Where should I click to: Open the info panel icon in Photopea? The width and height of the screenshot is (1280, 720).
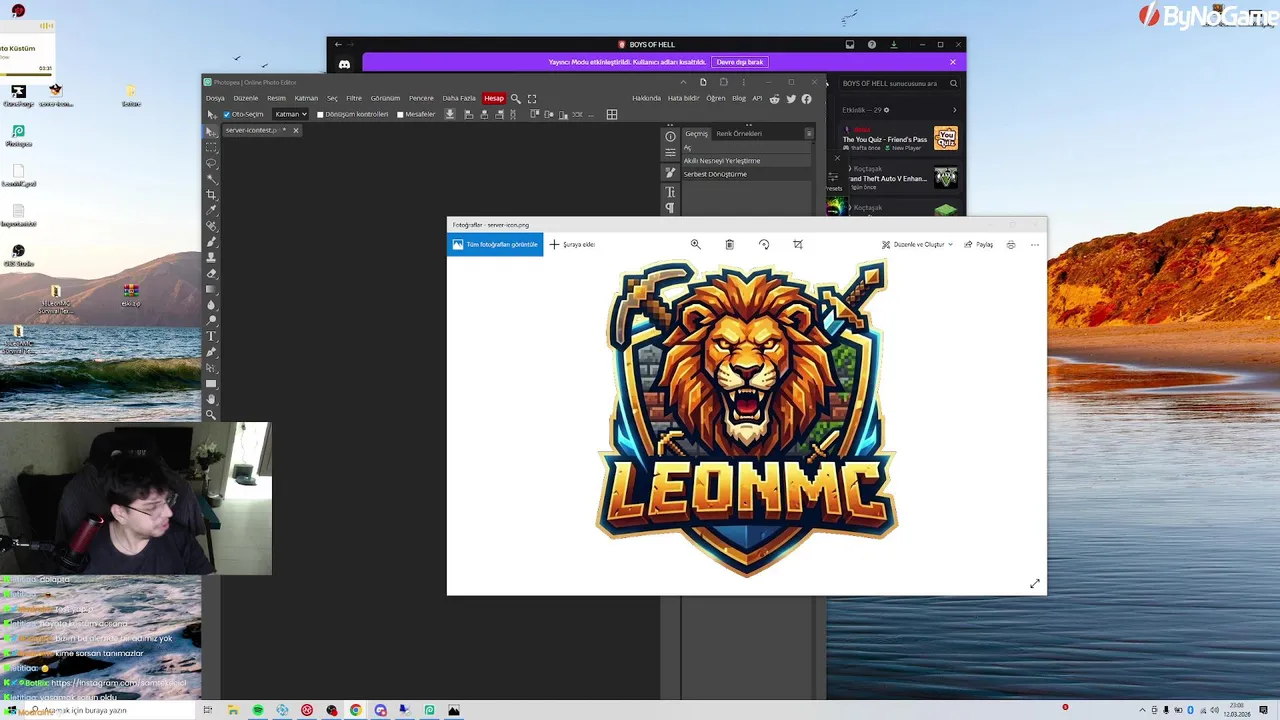point(670,136)
